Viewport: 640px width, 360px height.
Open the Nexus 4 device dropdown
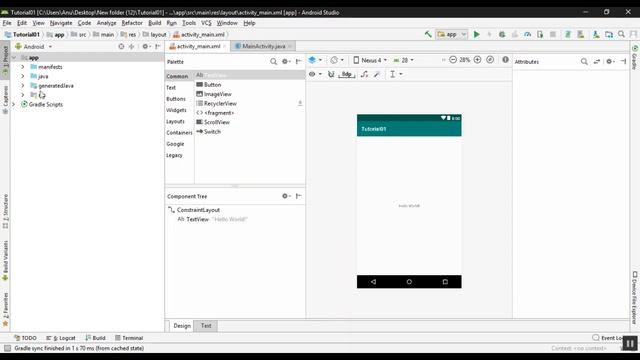(370, 60)
